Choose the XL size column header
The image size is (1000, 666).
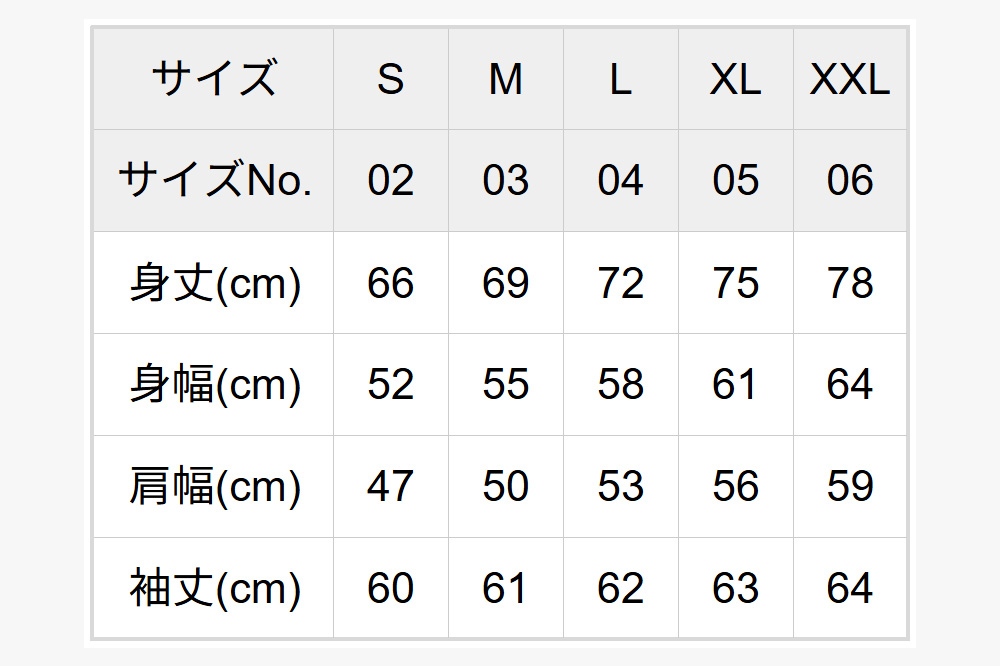[736, 79]
